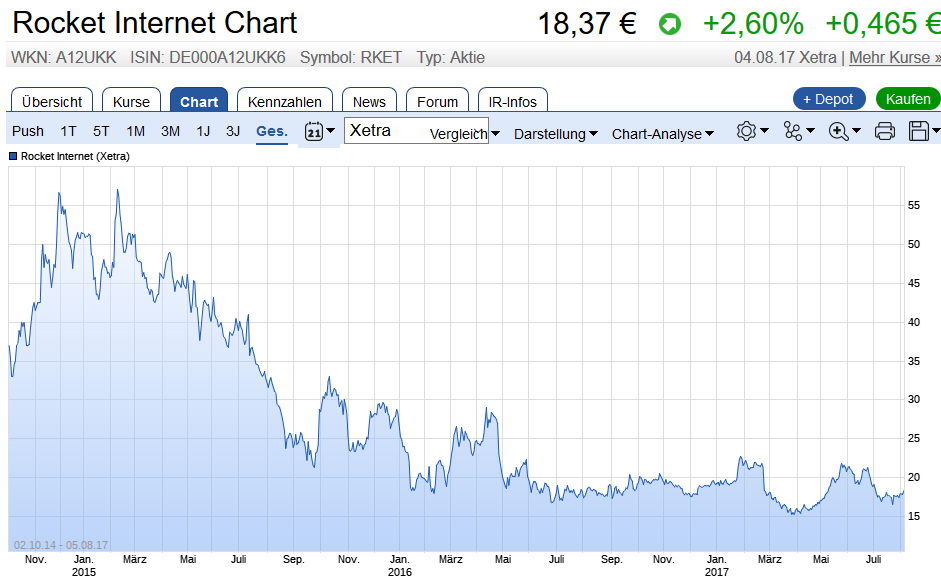Select the 5T timeframe

pyautogui.click(x=101, y=131)
